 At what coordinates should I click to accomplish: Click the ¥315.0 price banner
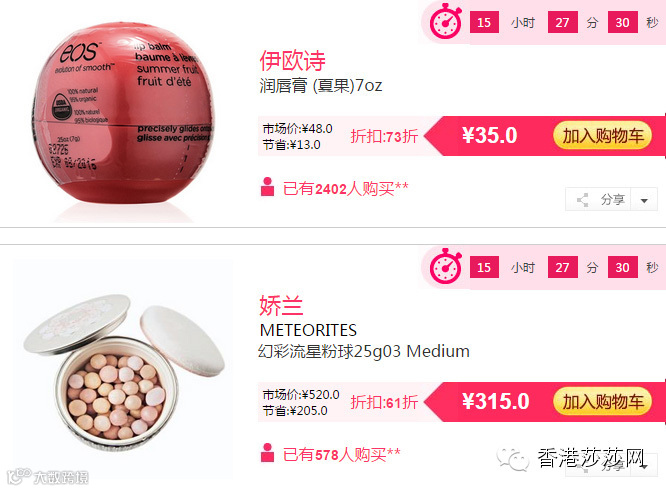[x=495, y=401]
